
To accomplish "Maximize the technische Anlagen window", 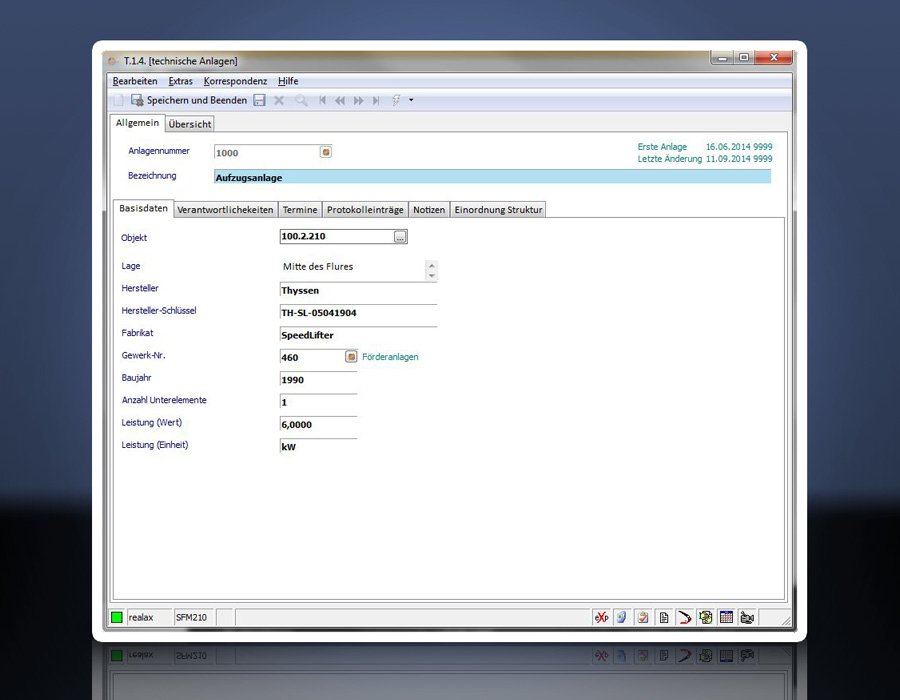I will (x=744, y=57).
